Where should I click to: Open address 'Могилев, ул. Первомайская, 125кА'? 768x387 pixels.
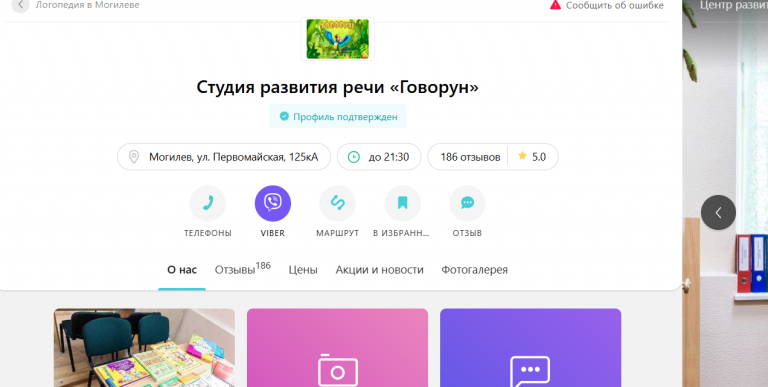[x=234, y=157]
